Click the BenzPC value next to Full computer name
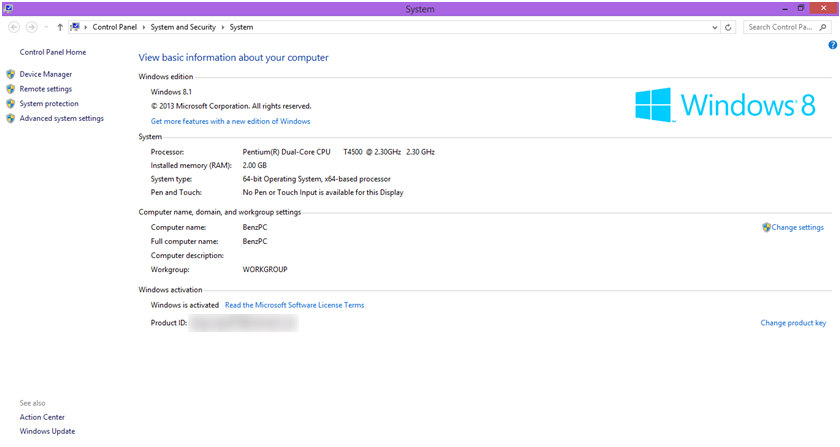This screenshot has width=840, height=447. click(x=255, y=241)
